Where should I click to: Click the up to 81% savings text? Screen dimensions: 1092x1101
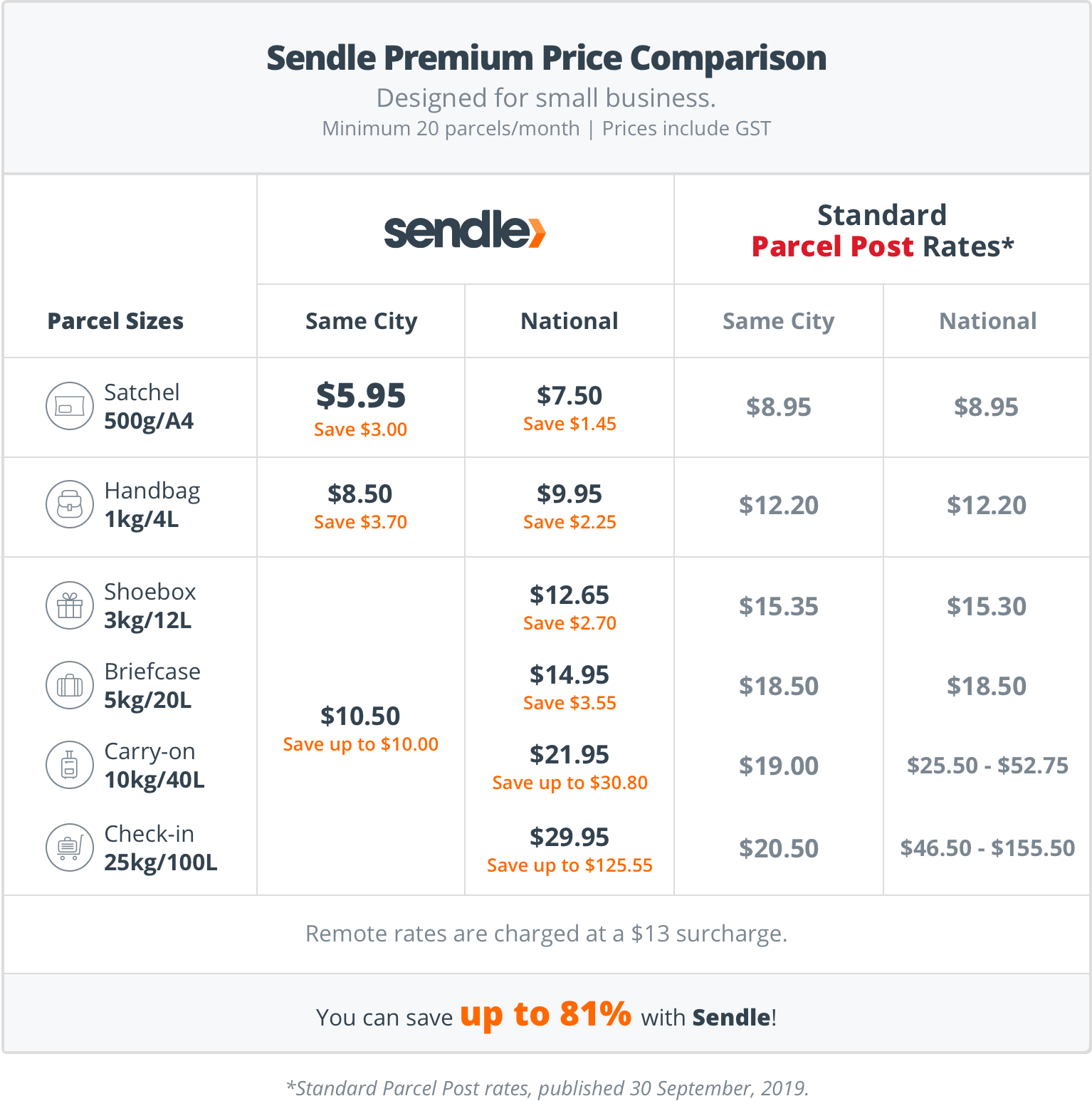coord(545,1014)
